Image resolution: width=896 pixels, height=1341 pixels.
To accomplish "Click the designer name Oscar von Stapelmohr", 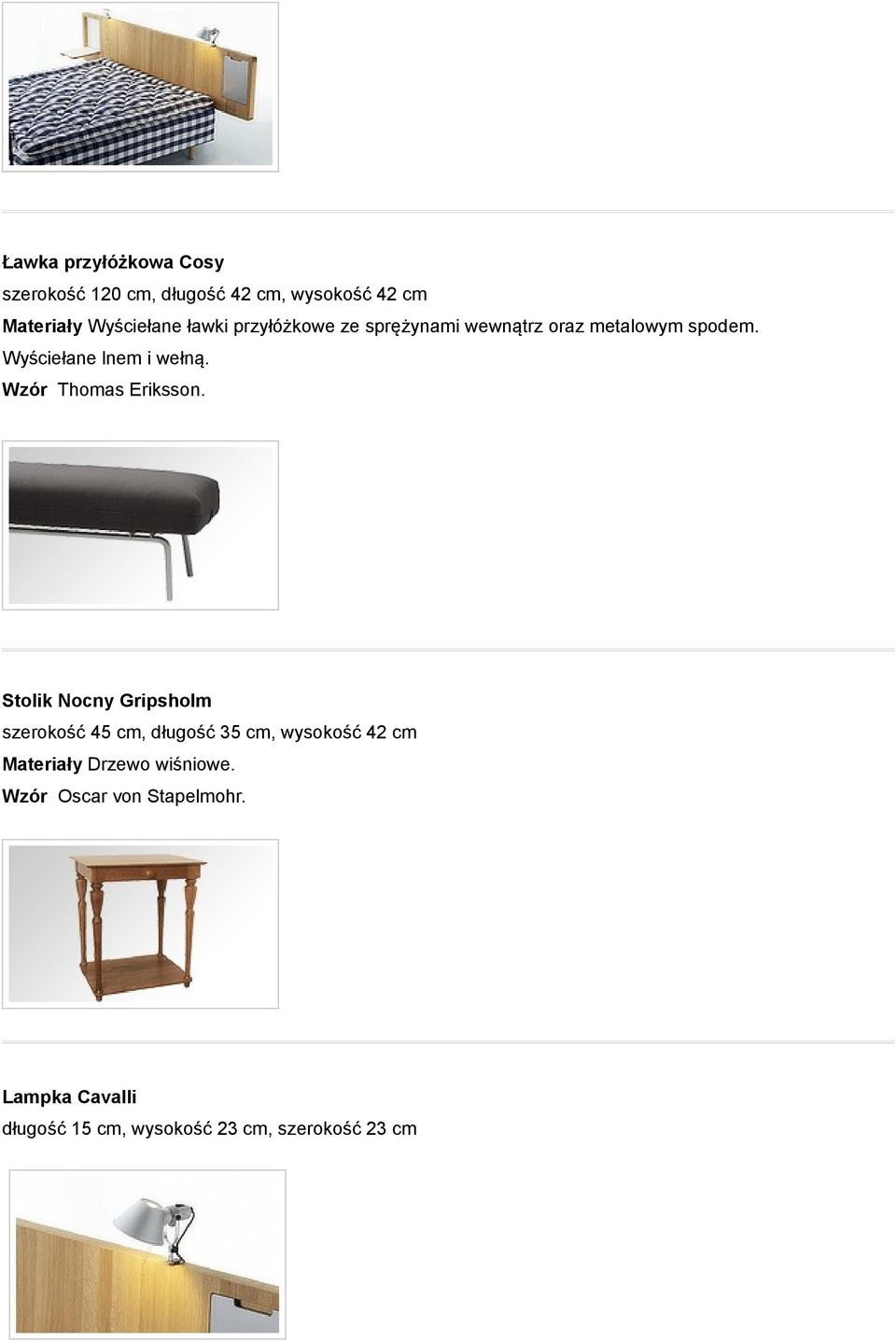I will pos(152,796).
